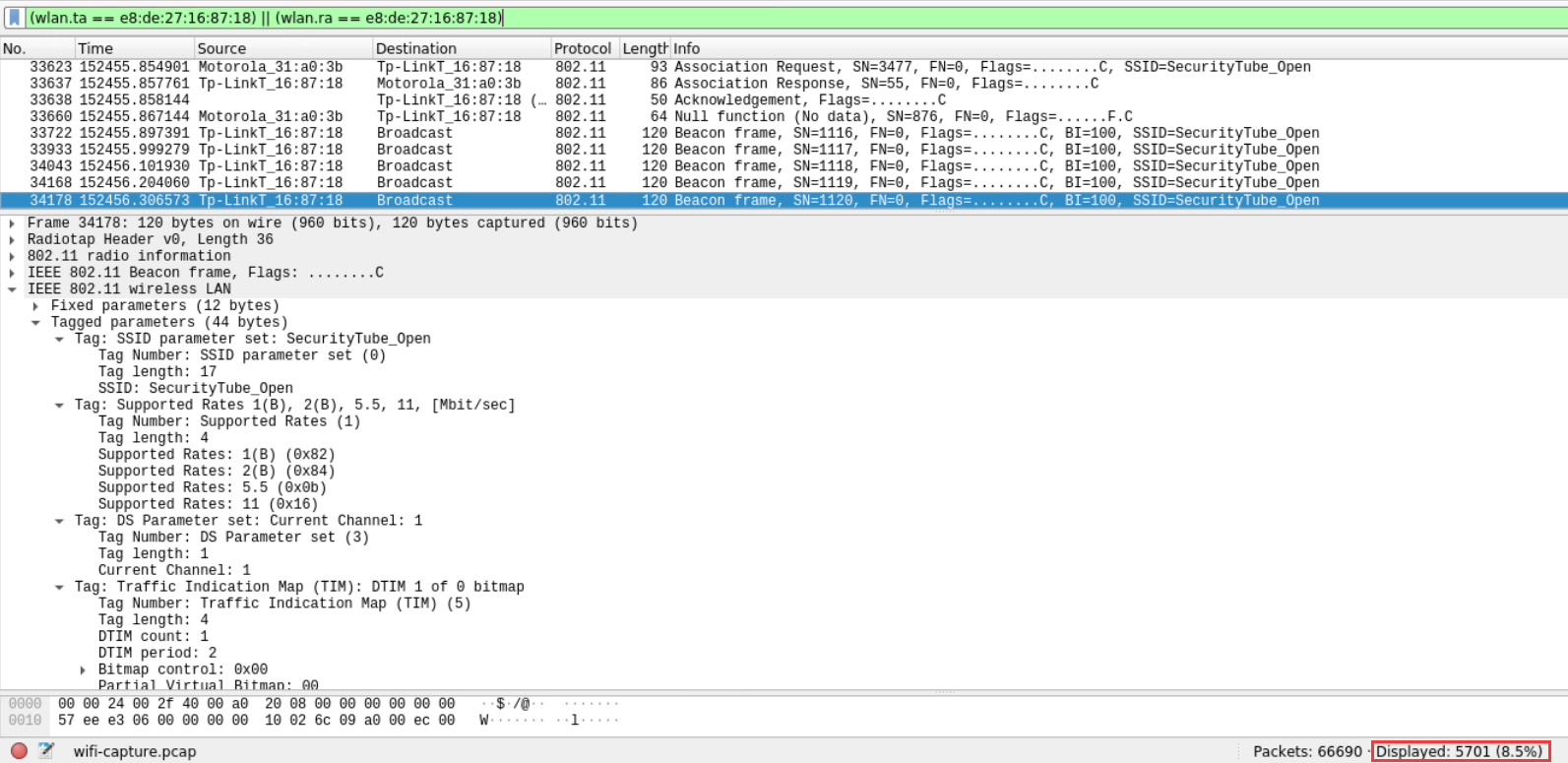
Task: Select highlighted packet 34178 row
Action: (784, 200)
